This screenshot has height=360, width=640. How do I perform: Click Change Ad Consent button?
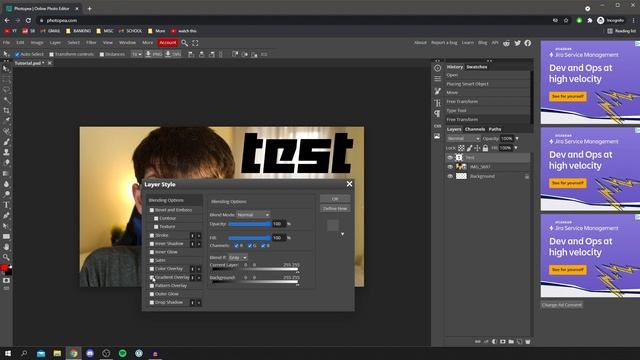pos(562,305)
